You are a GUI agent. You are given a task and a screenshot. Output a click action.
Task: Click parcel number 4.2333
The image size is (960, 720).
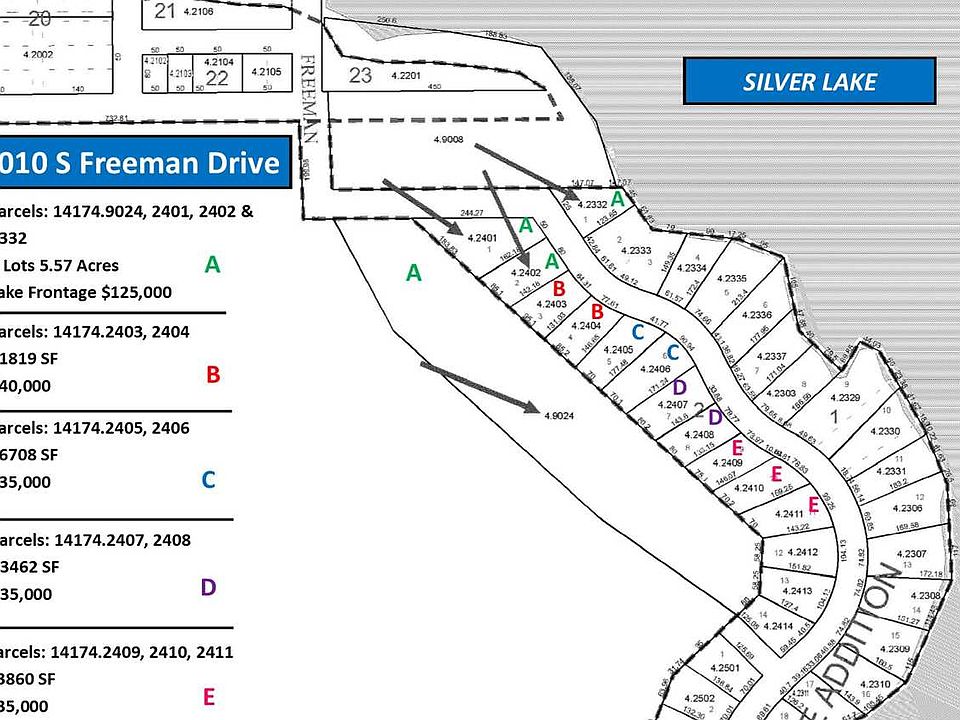[636, 250]
